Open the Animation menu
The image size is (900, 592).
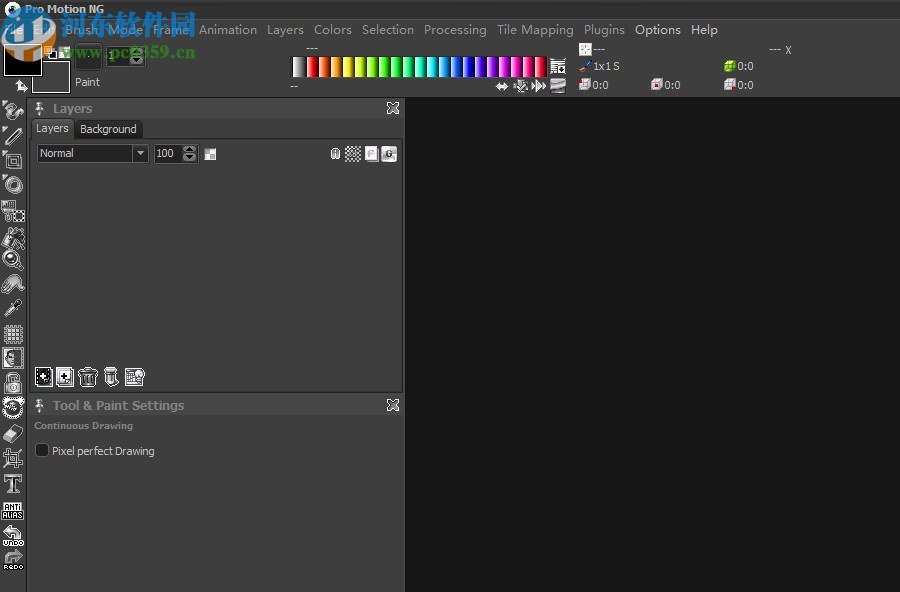(x=228, y=30)
